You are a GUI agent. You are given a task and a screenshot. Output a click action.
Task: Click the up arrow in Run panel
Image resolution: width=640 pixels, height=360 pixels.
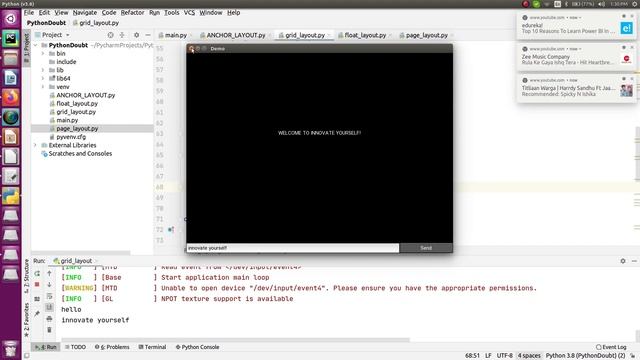click(x=49, y=273)
